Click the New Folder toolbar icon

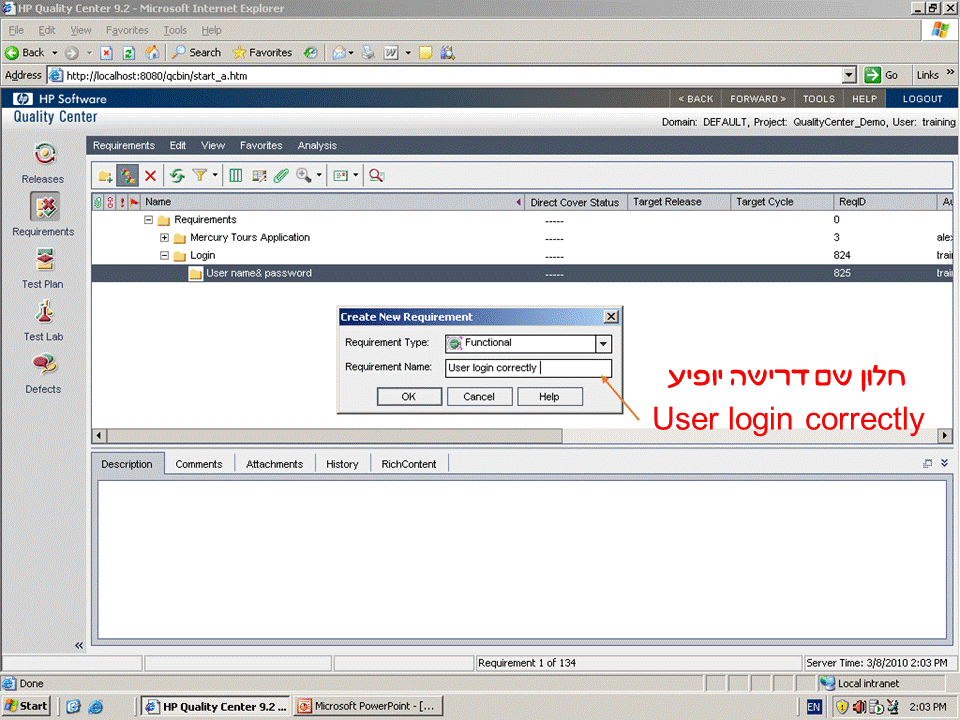[105, 176]
